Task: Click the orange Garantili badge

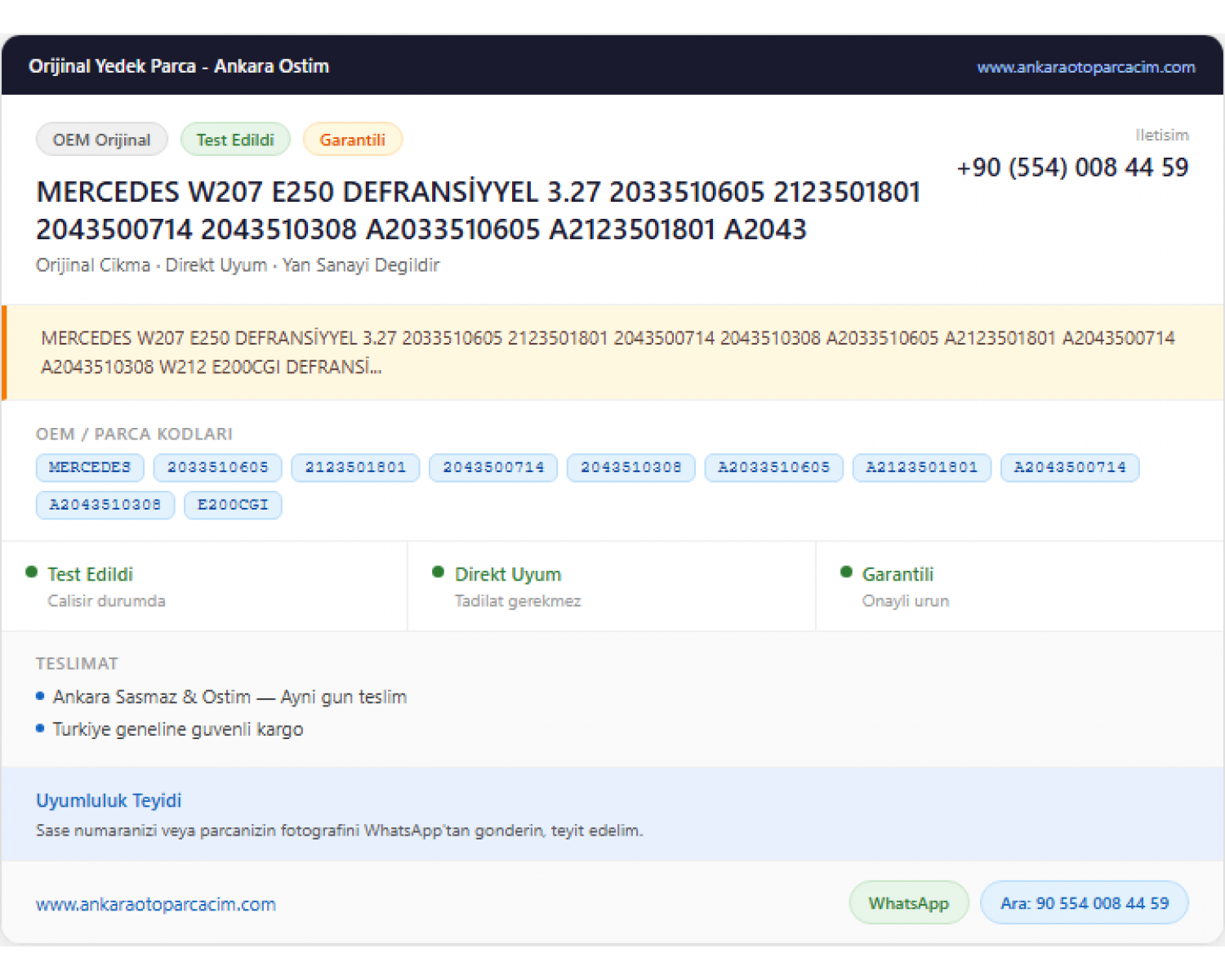Action: point(352,140)
